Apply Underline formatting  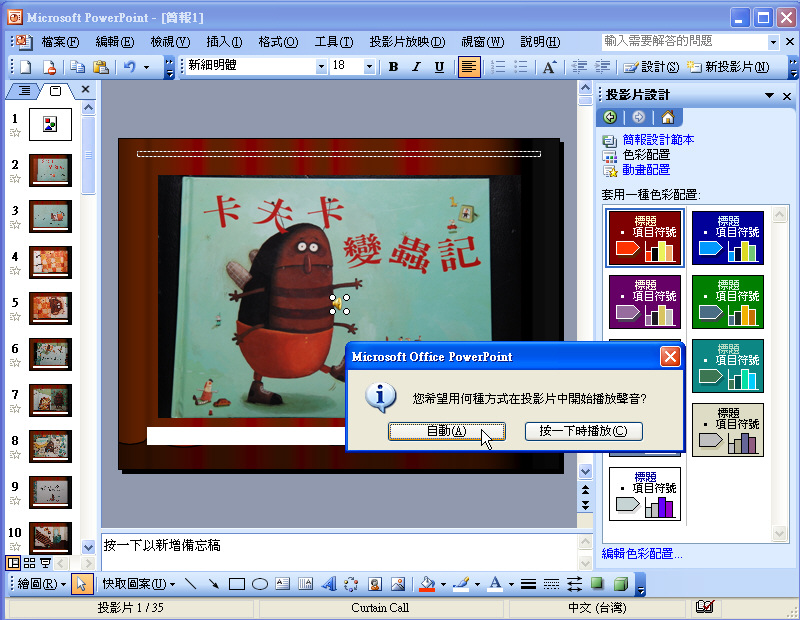439,67
